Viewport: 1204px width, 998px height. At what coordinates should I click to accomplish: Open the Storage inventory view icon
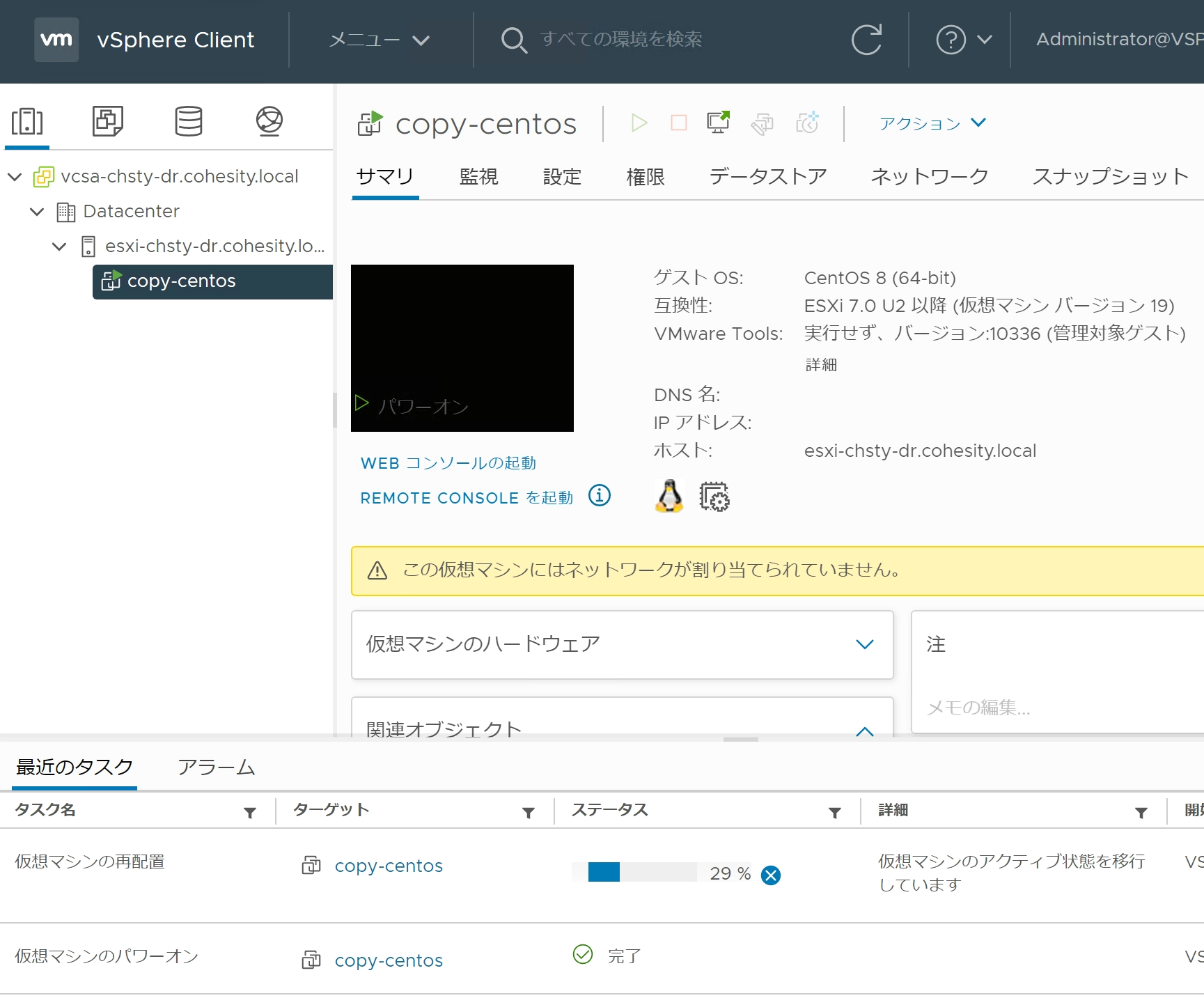(189, 121)
